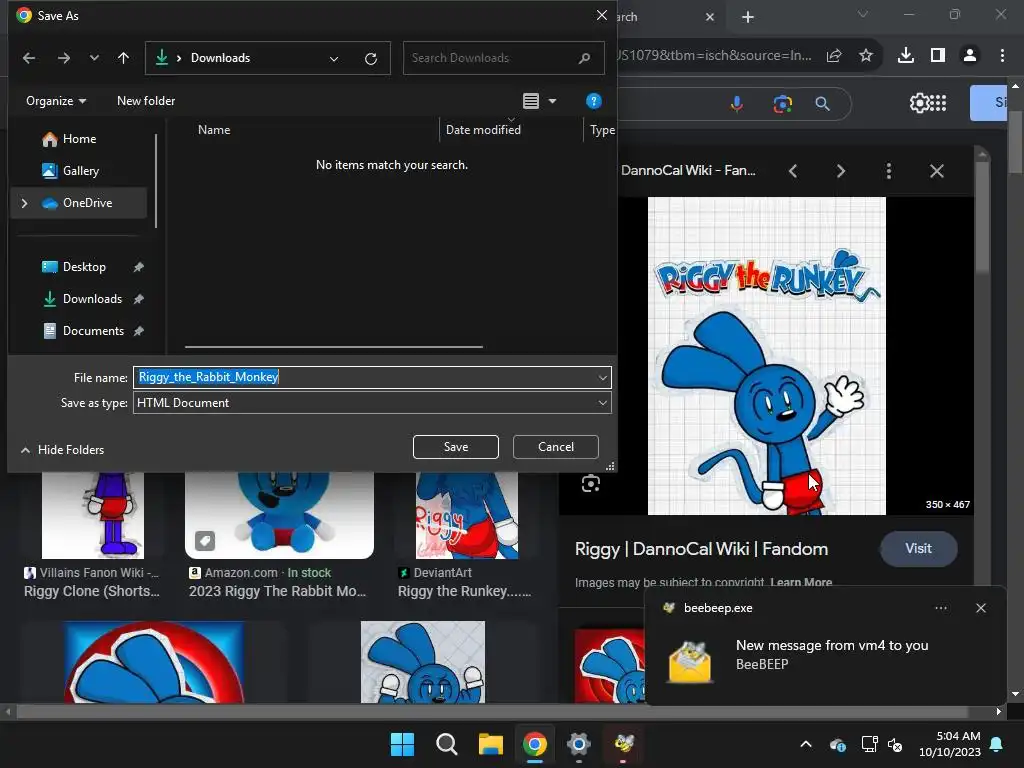Expand Downloads address bar dropdown

tap(334, 59)
